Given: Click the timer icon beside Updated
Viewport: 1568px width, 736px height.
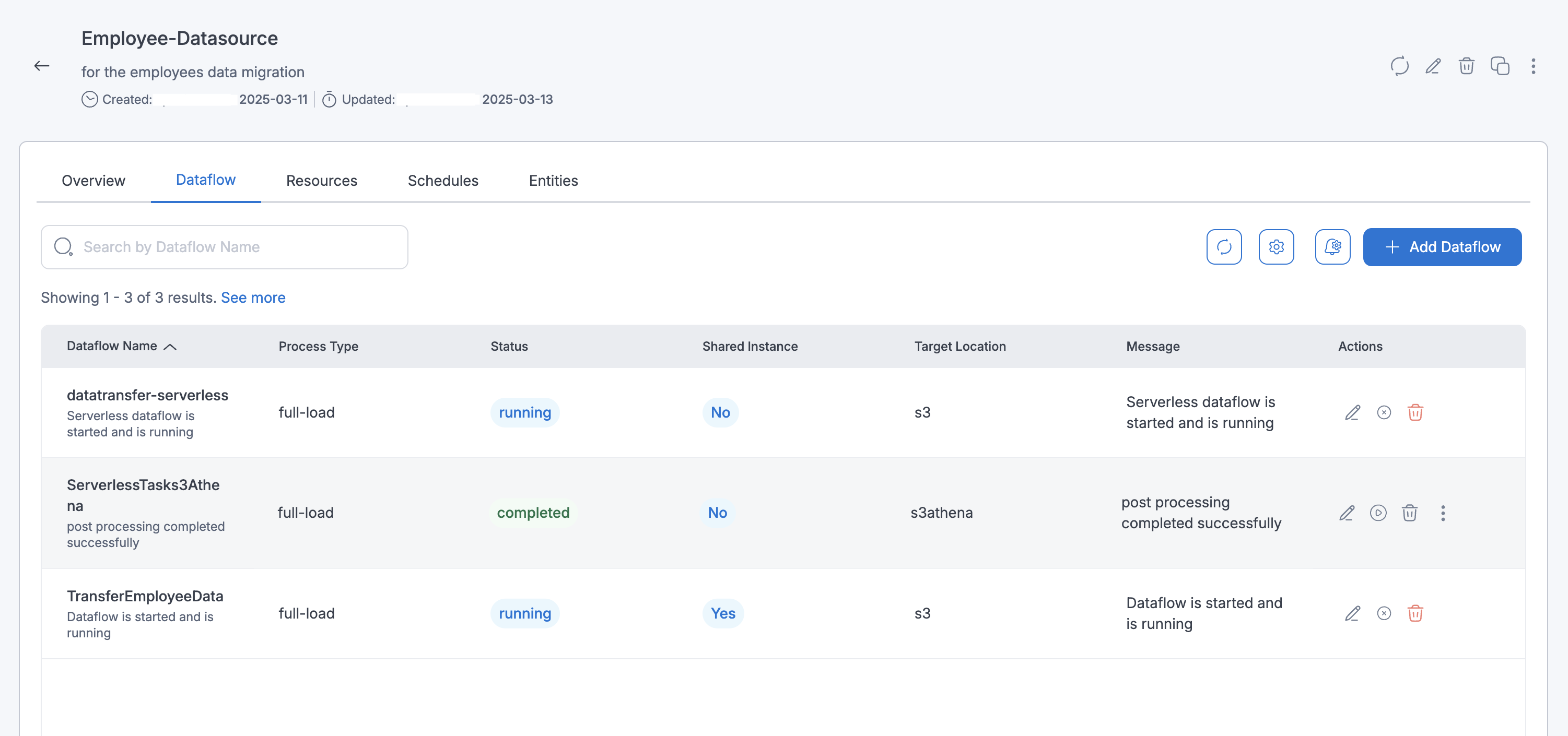Looking at the screenshot, I should (329, 99).
